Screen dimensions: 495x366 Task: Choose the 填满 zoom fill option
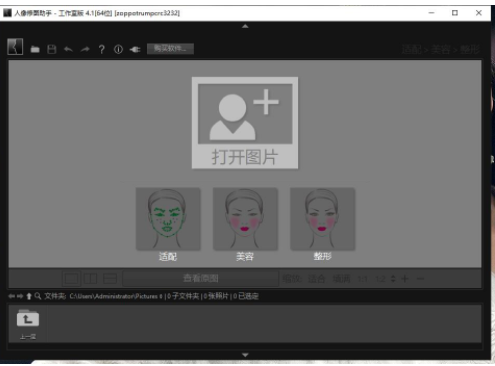point(342,278)
